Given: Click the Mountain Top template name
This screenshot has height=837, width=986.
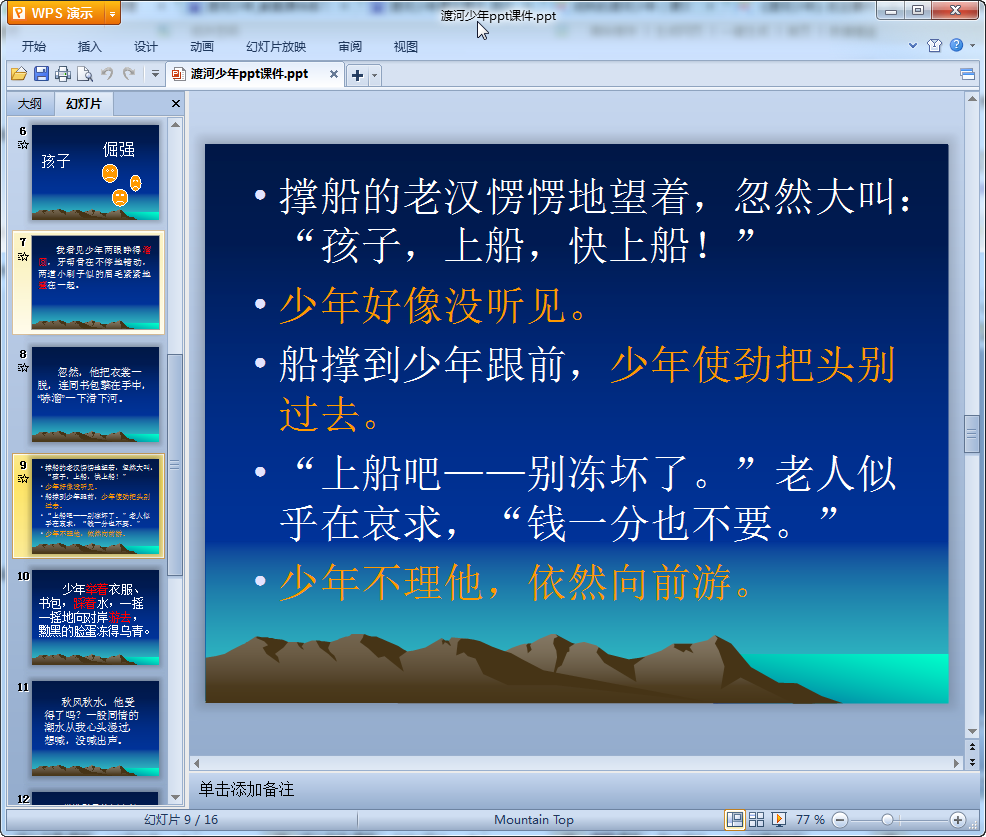Looking at the screenshot, I should [x=534, y=819].
